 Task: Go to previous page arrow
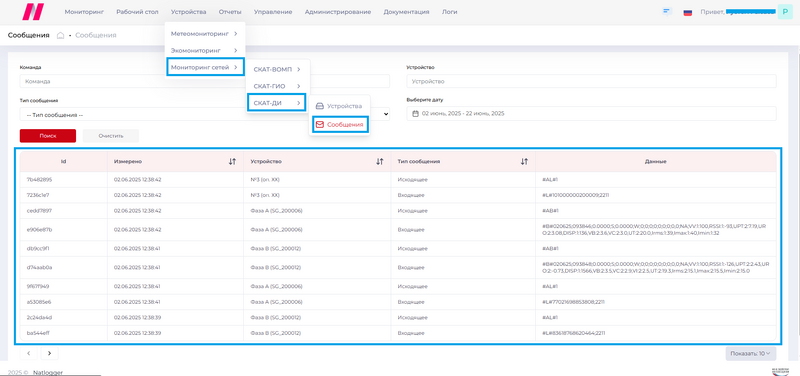tap(29, 353)
